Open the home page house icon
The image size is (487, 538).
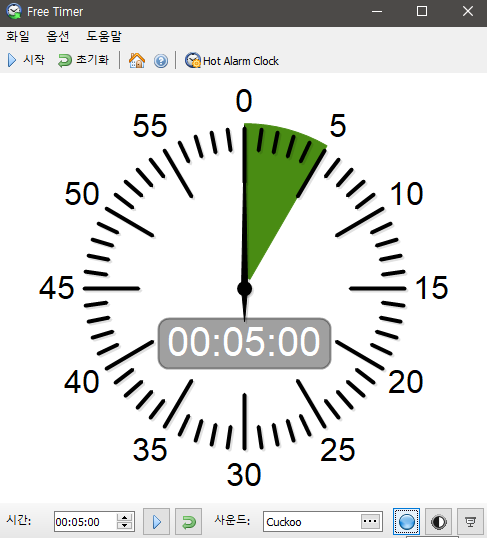coord(137,61)
